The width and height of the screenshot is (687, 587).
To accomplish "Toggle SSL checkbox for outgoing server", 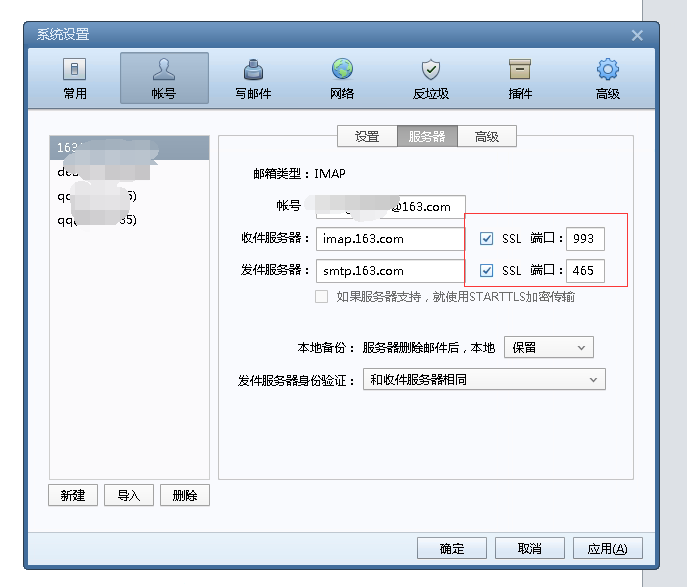I will (487, 270).
